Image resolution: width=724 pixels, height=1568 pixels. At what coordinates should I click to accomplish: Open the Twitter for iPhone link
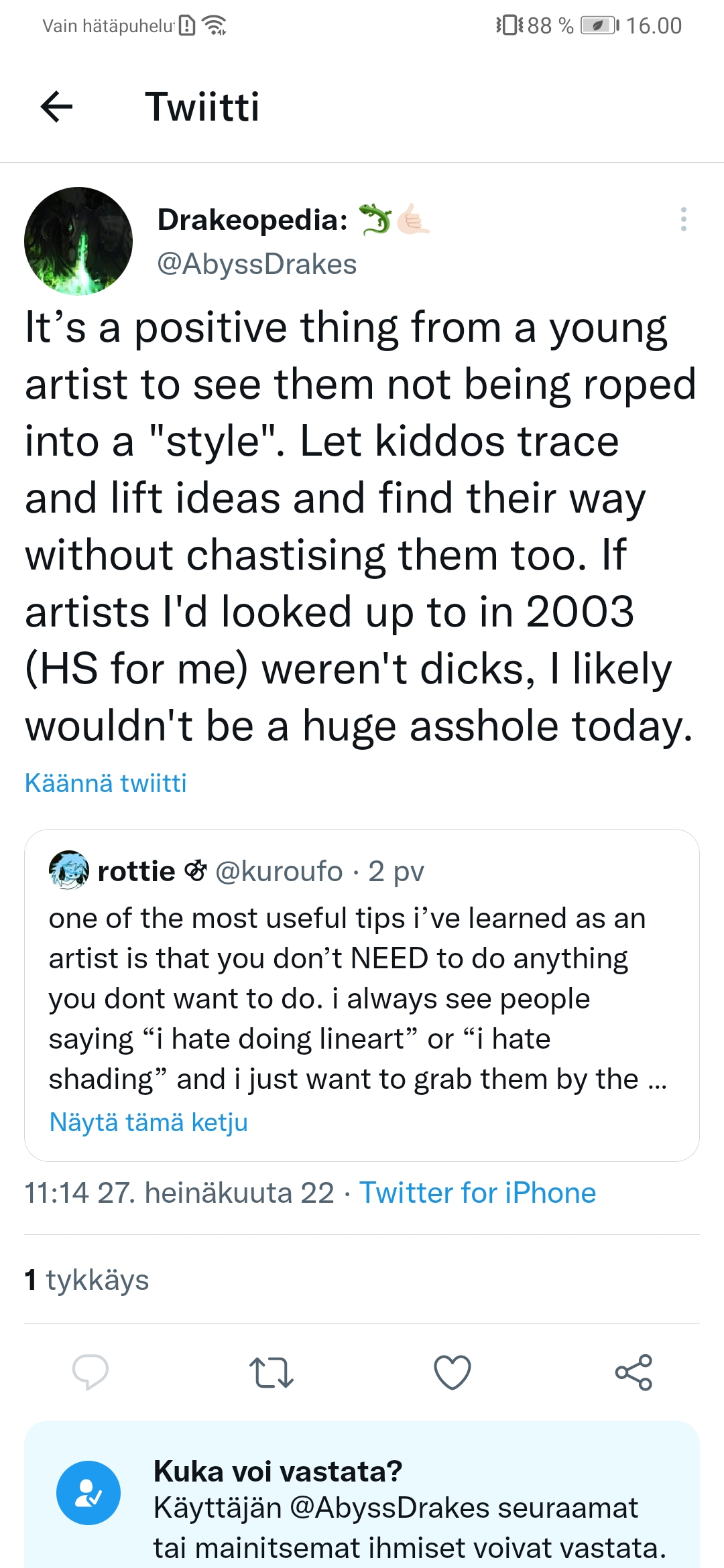[477, 1193]
